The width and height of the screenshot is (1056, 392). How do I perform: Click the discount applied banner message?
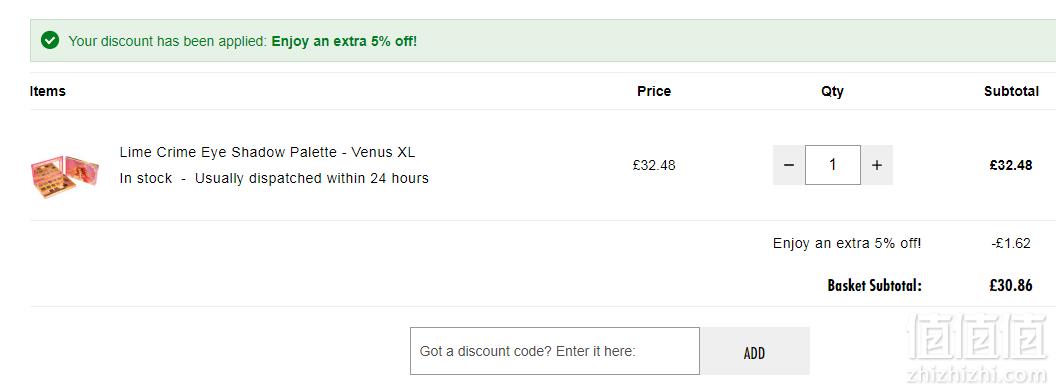pos(242,41)
